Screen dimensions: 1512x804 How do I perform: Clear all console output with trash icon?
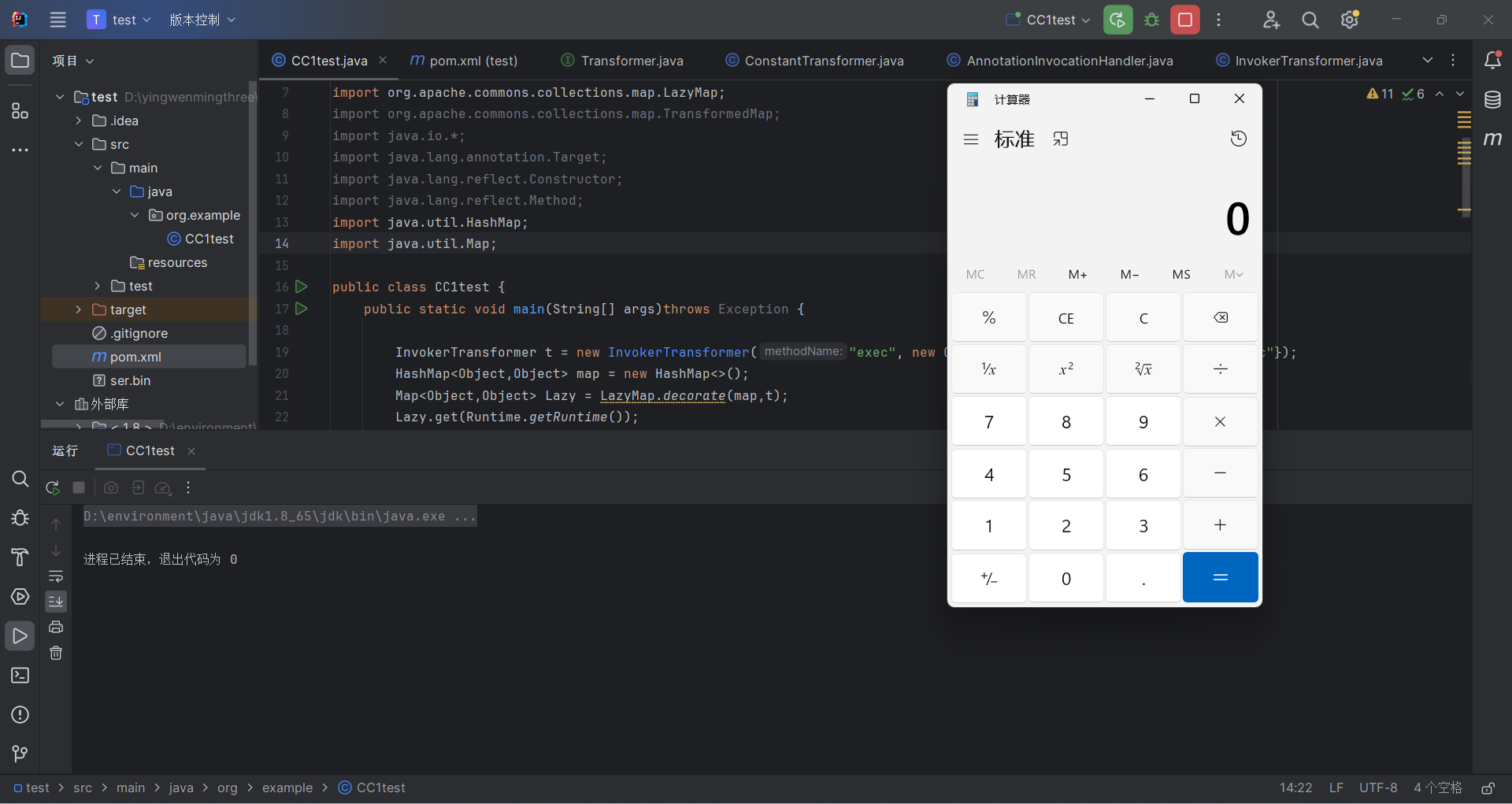56,653
